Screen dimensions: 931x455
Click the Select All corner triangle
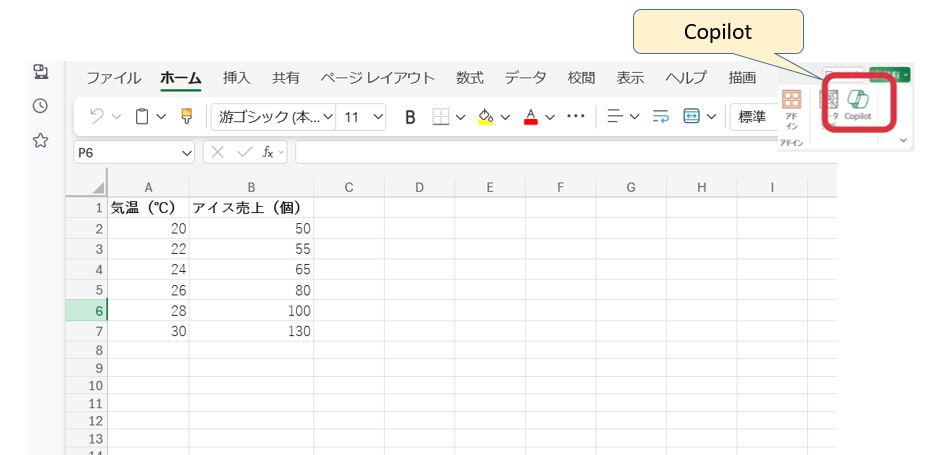coord(99,187)
